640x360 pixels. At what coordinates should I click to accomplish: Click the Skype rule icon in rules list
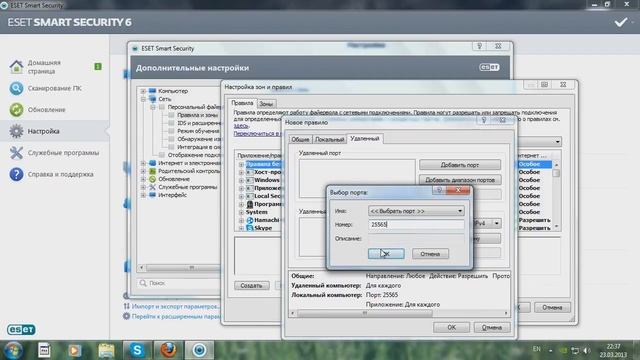point(250,228)
